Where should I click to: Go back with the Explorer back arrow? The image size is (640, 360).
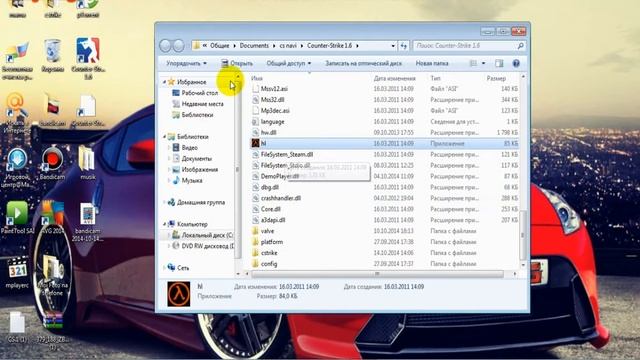click(165, 46)
